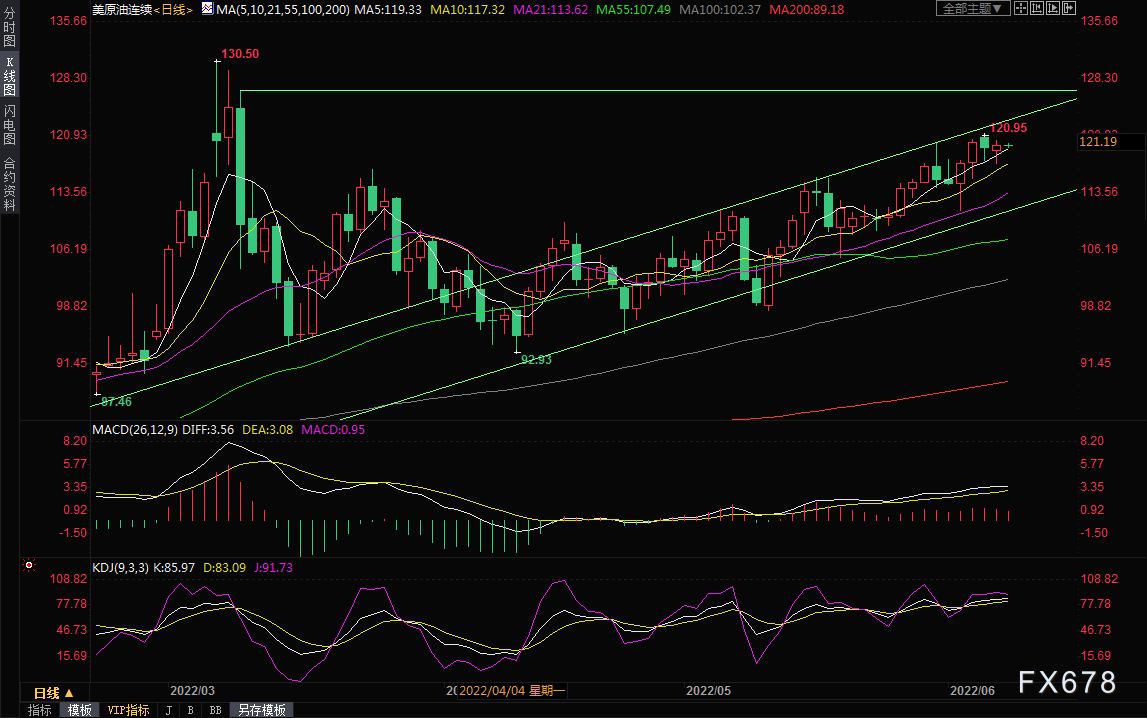Open the 闪电图 view in left sidebar
This screenshot has height=718, width=1147.
[x=10, y=124]
